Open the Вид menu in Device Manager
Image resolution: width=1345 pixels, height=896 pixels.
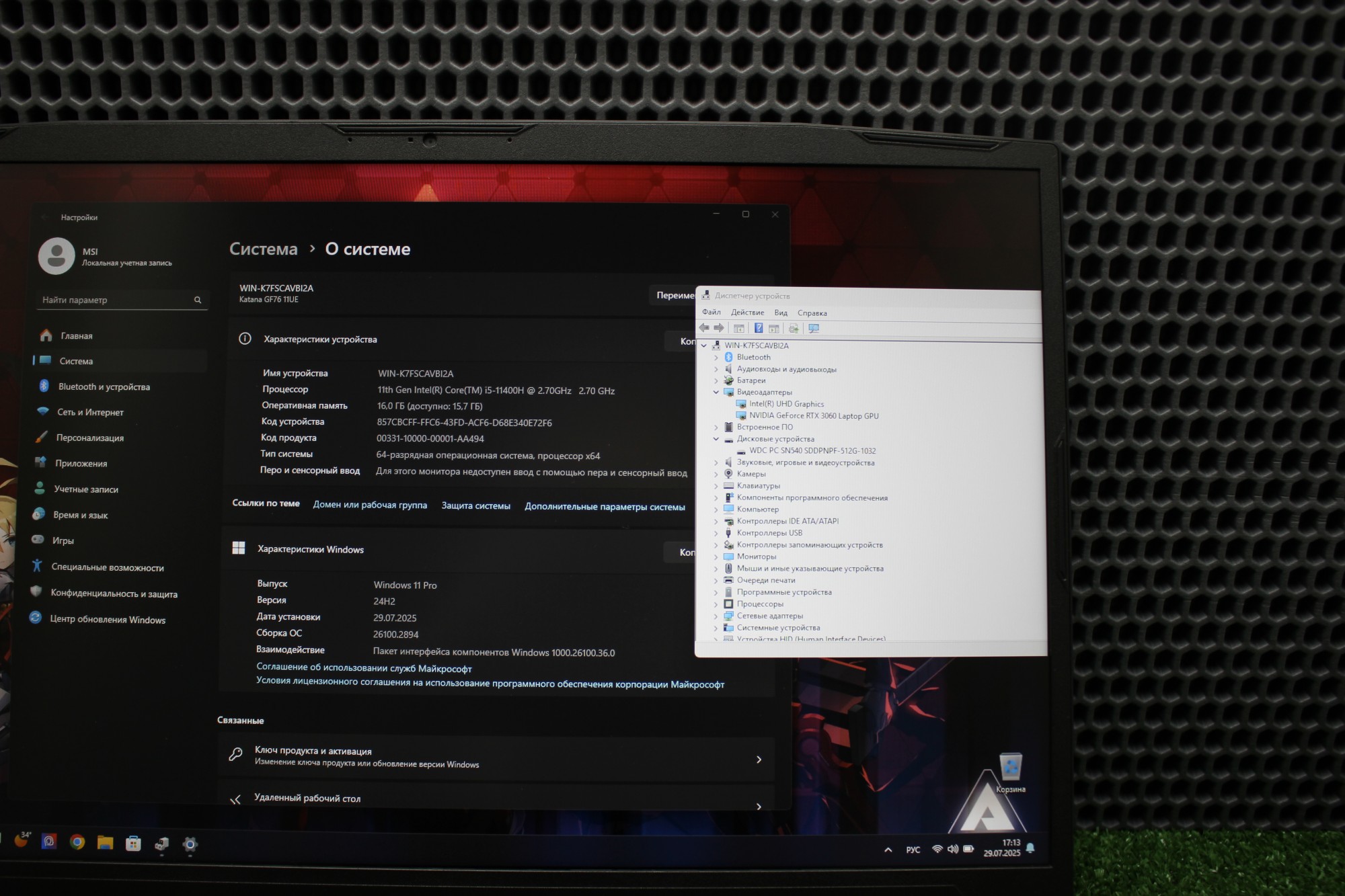coord(780,313)
